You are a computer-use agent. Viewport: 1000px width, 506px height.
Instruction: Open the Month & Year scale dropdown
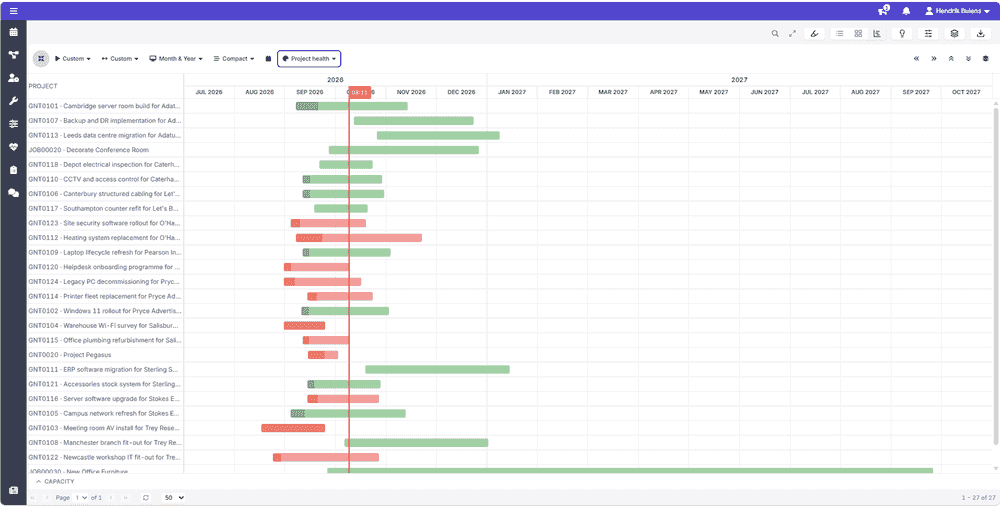point(176,59)
